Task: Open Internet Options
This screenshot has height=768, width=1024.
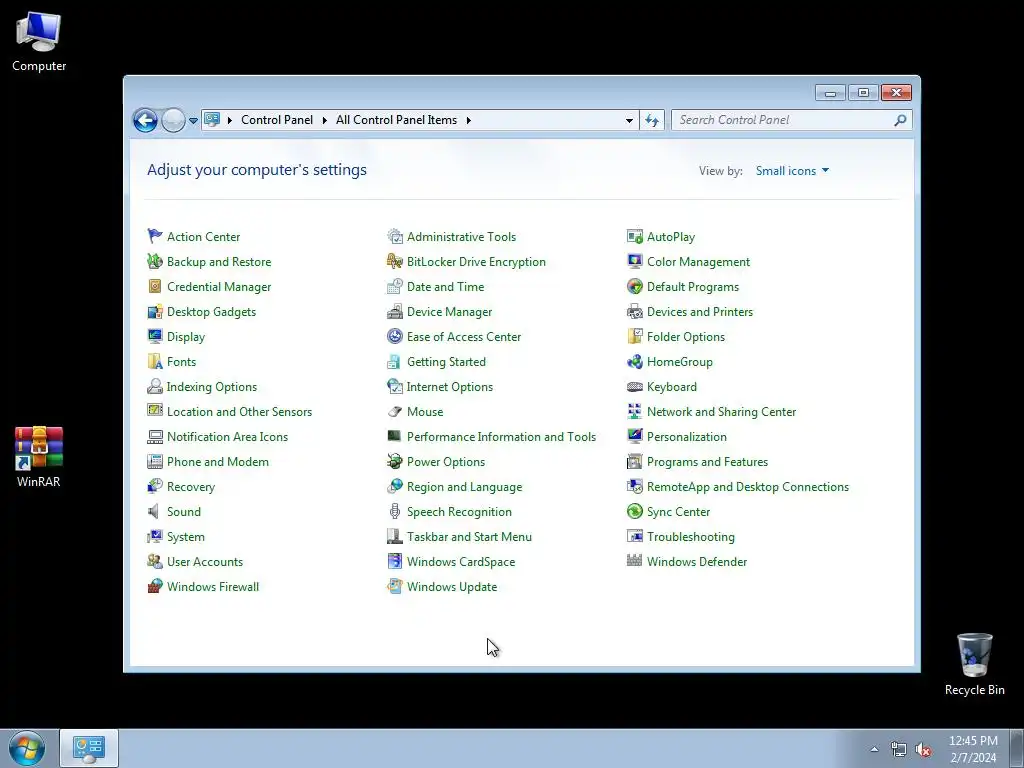Action: click(449, 387)
